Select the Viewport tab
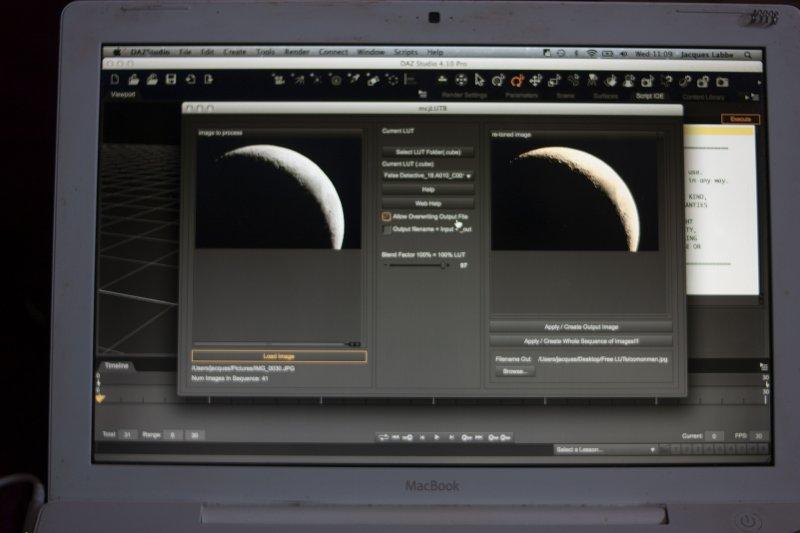Image resolution: width=800 pixels, height=533 pixels. click(x=123, y=94)
